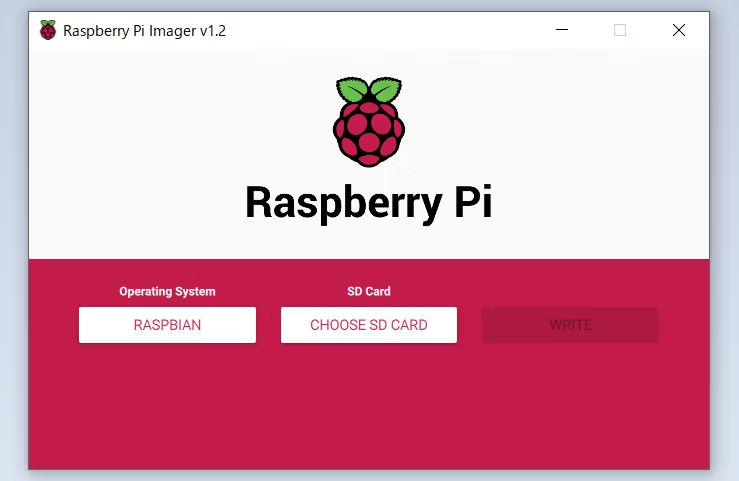This screenshot has width=739, height=481.
Task: Open the RASPBIAN operating system chooser
Action: pos(167,325)
